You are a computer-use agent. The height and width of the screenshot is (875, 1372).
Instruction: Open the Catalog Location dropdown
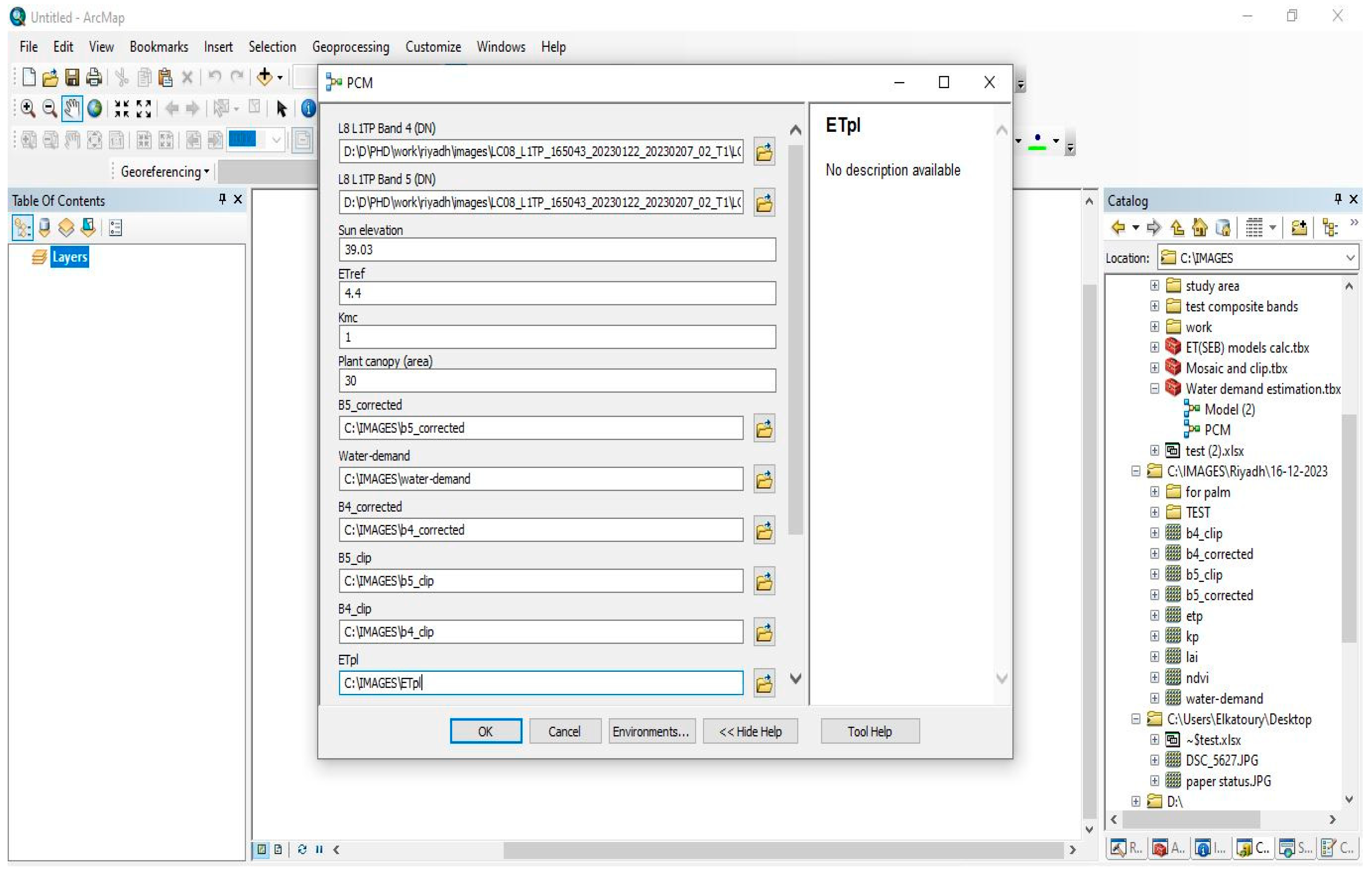(x=1350, y=258)
